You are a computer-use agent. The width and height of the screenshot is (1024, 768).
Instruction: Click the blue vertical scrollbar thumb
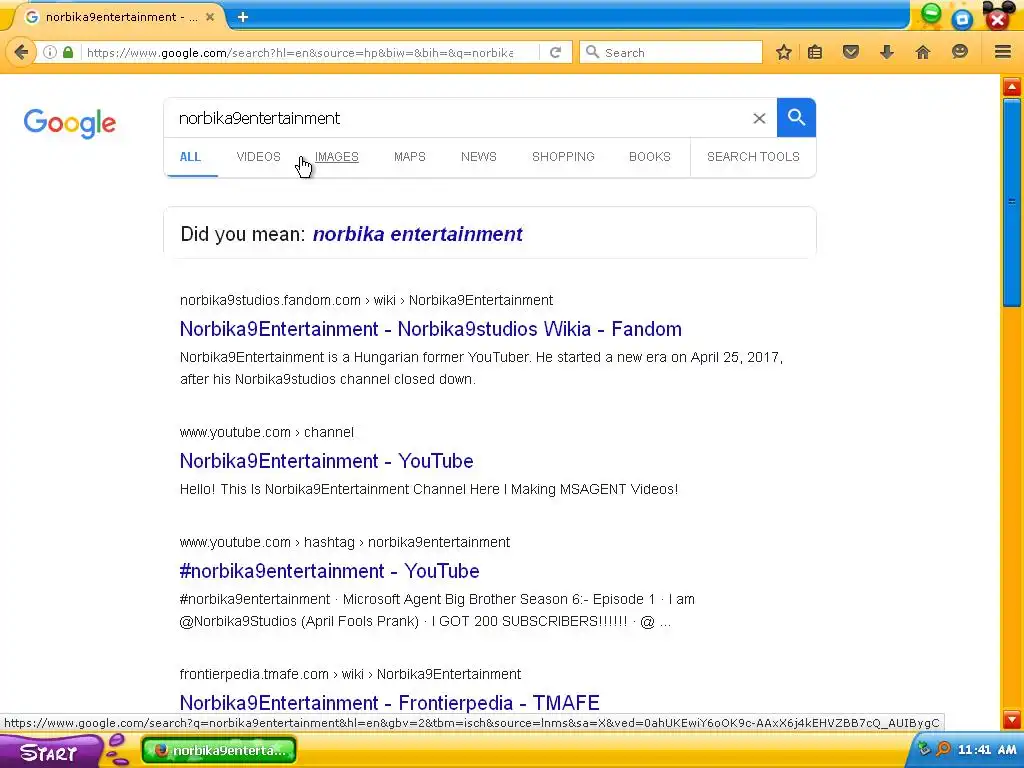click(1012, 201)
